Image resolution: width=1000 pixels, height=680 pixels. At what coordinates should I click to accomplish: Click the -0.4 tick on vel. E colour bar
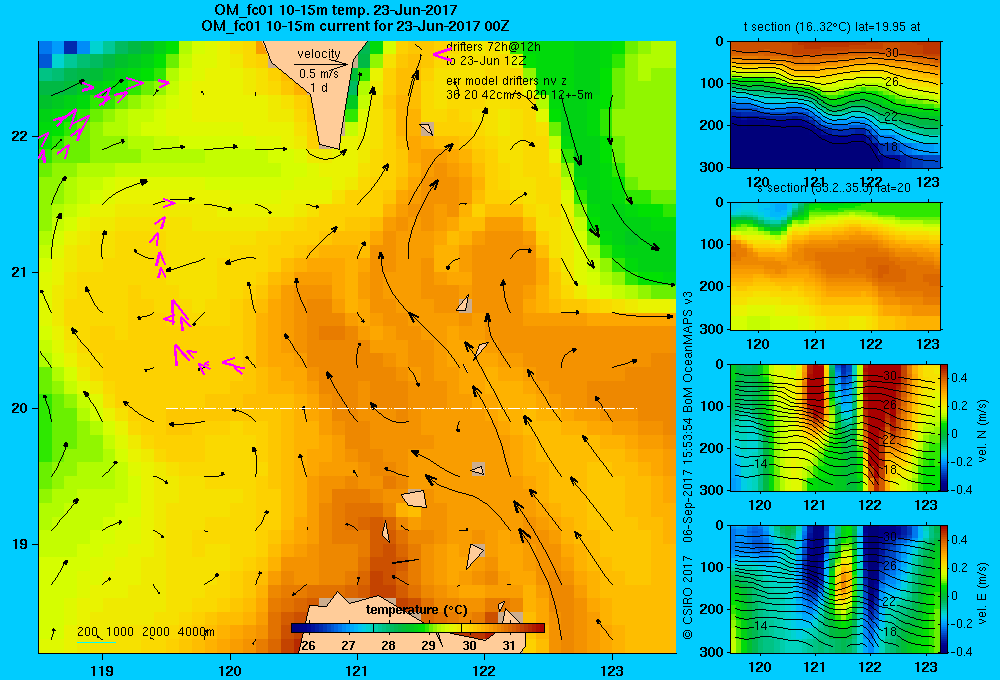point(961,651)
